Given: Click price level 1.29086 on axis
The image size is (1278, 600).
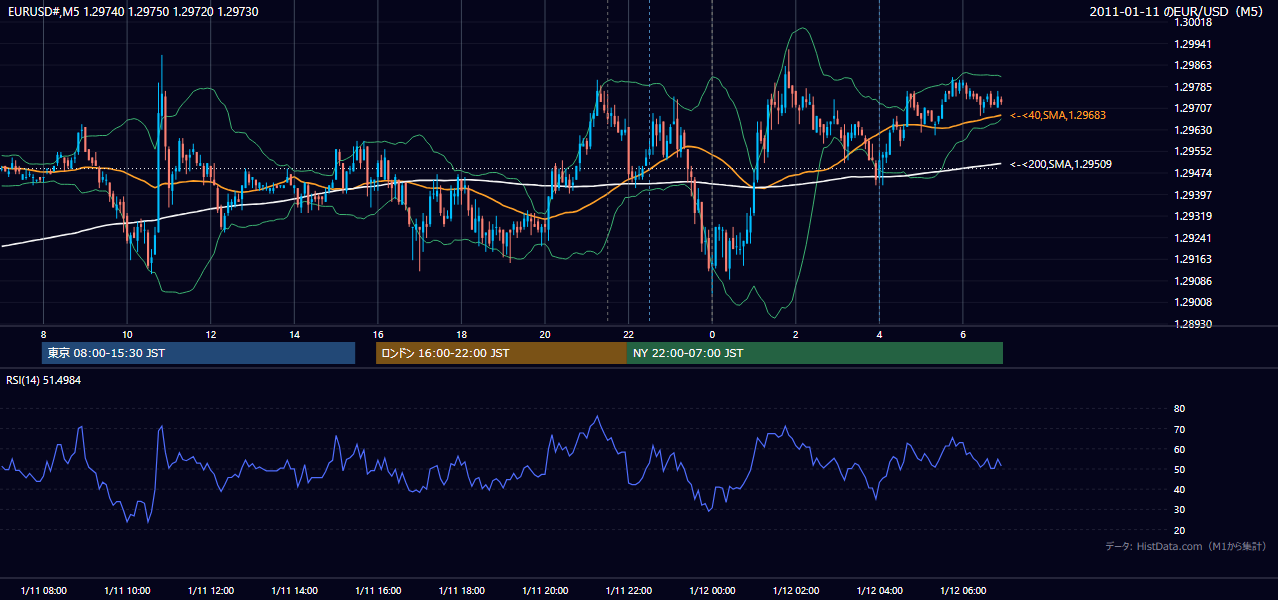Looking at the screenshot, I should pyautogui.click(x=1193, y=281).
